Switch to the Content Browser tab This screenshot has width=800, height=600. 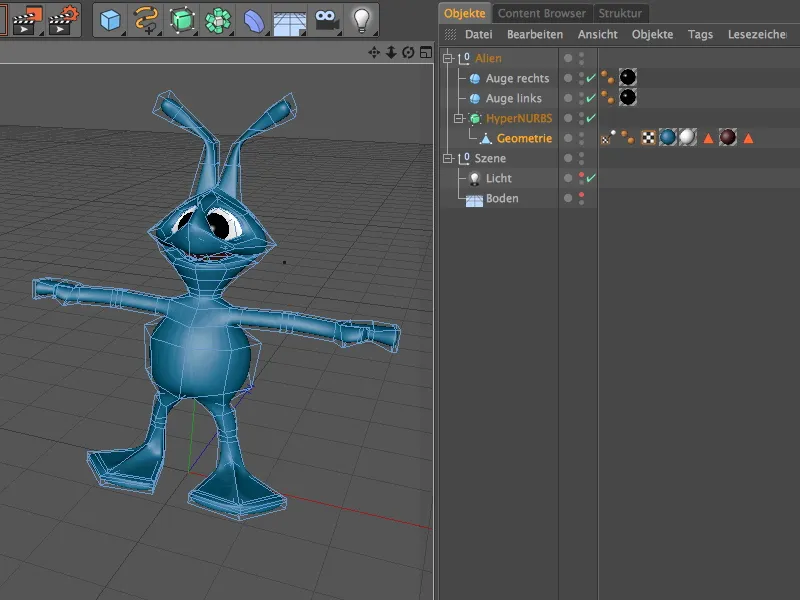tap(542, 13)
